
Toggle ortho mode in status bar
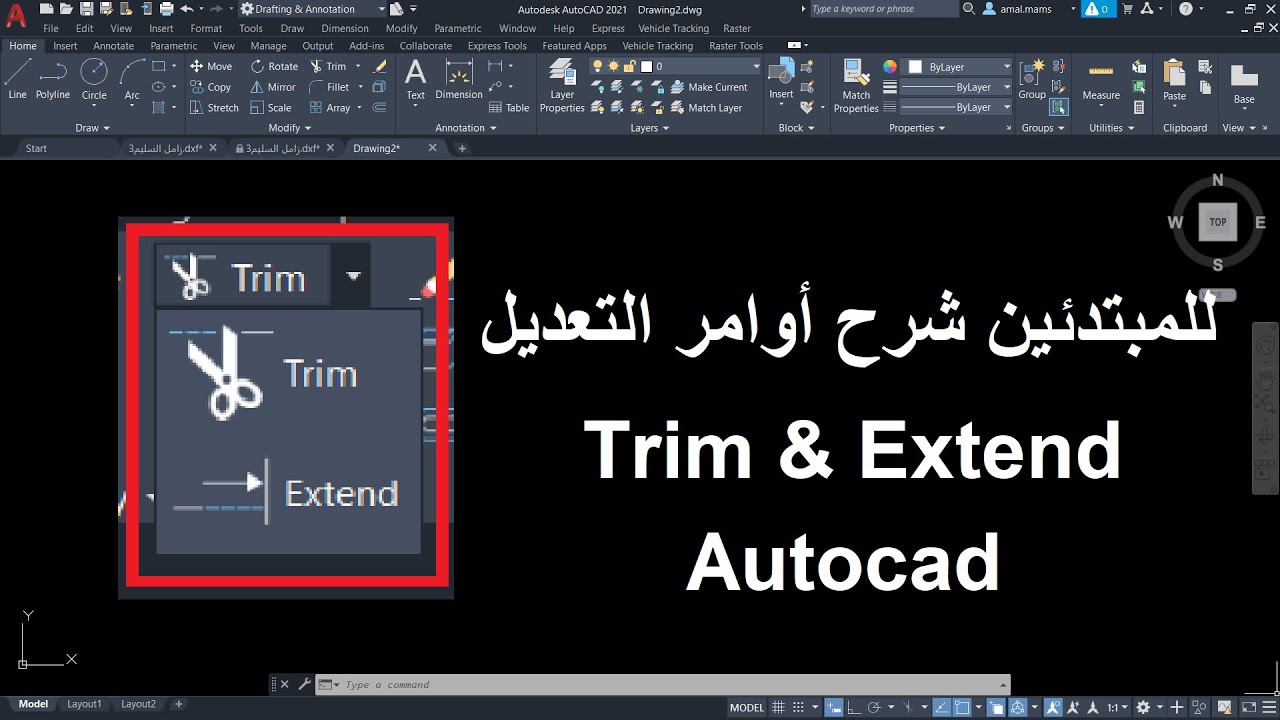pyautogui.click(x=853, y=707)
